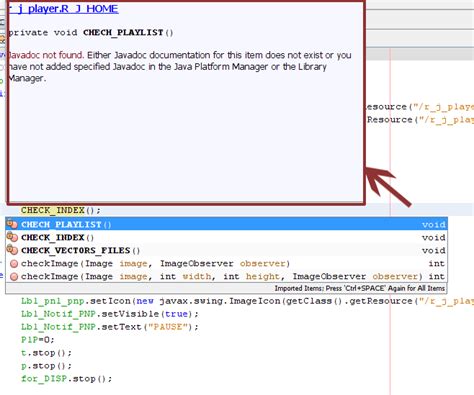This screenshot has height=395, width=474.
Task: Click the t.stop(); code line
Action: pos(46,353)
